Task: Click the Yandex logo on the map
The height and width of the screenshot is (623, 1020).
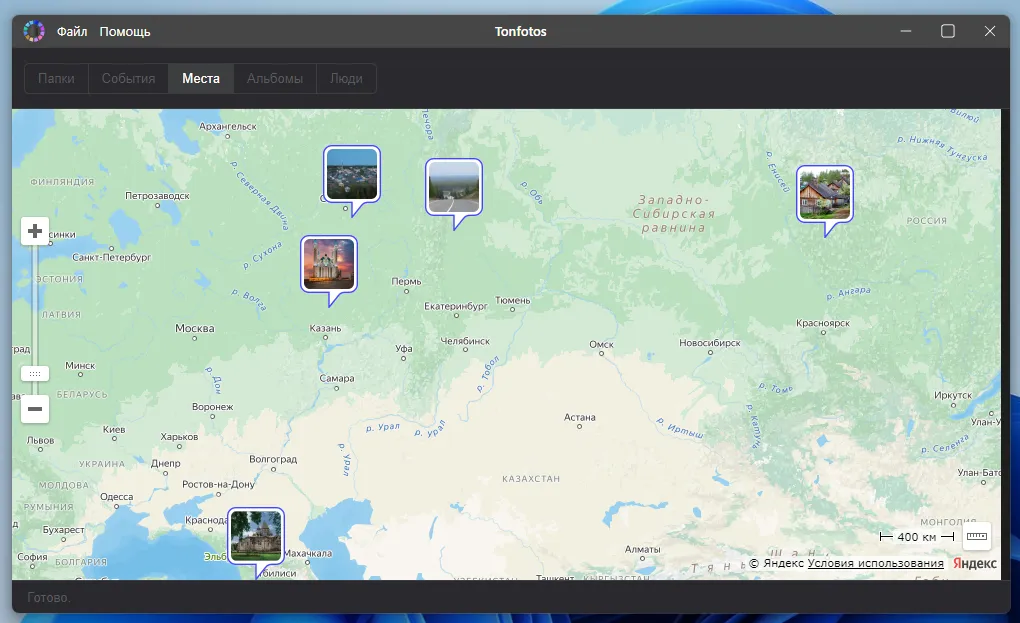Action: (x=974, y=564)
